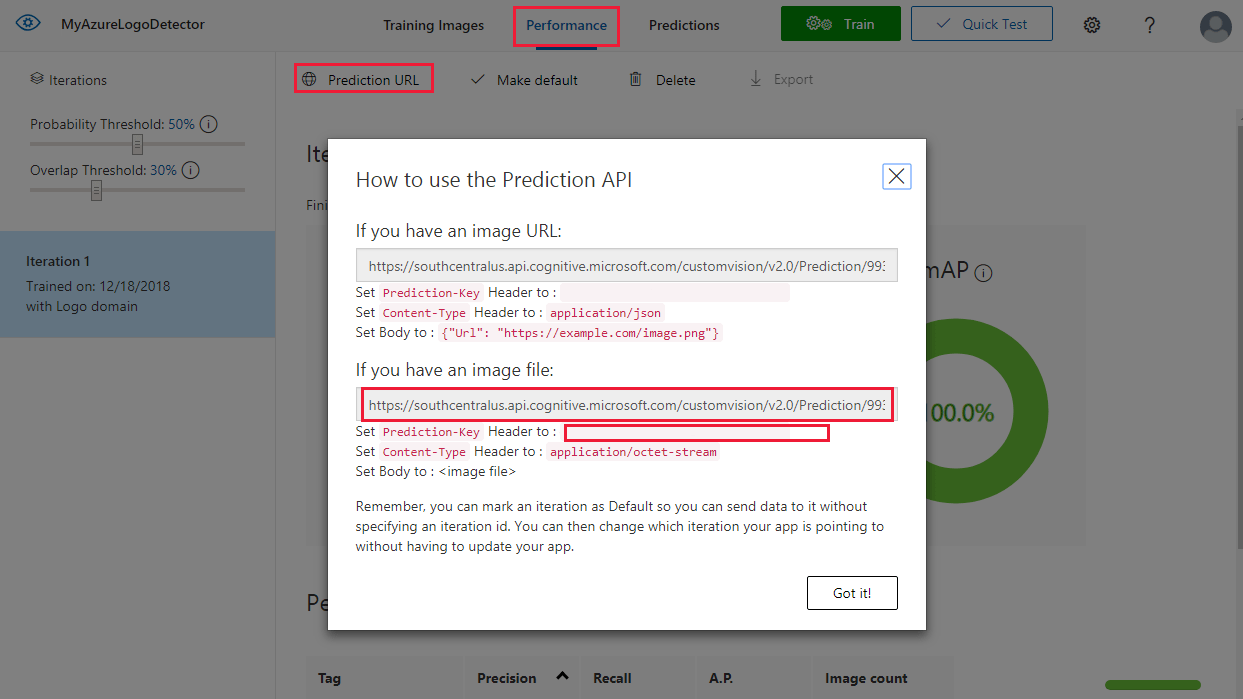Click the Recall column header
Viewport: 1243px width, 699px height.
[612, 678]
